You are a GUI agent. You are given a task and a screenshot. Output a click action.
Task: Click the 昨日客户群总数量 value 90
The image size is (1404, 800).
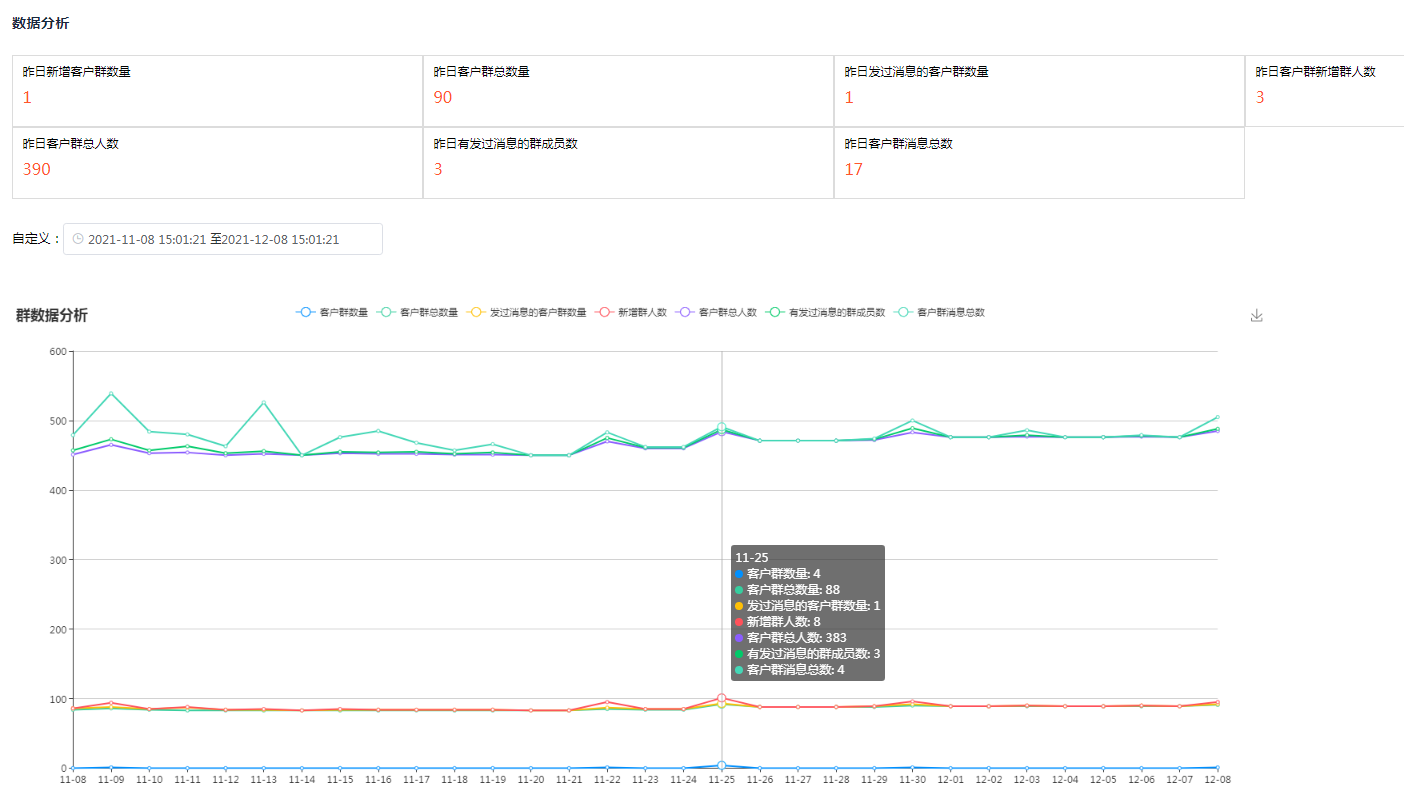point(443,97)
